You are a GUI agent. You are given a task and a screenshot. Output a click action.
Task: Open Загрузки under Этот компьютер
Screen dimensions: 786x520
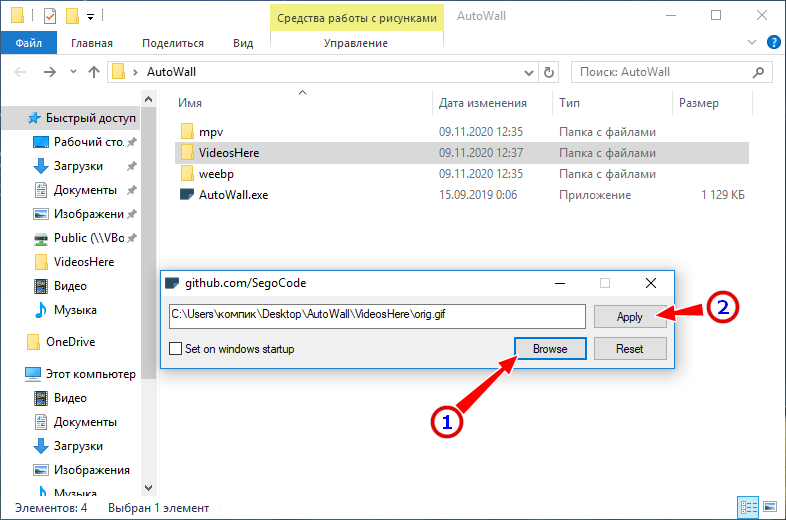pos(78,446)
